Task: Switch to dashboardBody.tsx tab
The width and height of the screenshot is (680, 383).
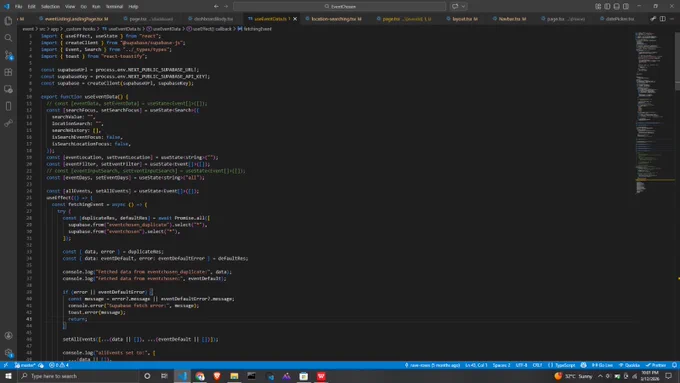Action: point(212,19)
